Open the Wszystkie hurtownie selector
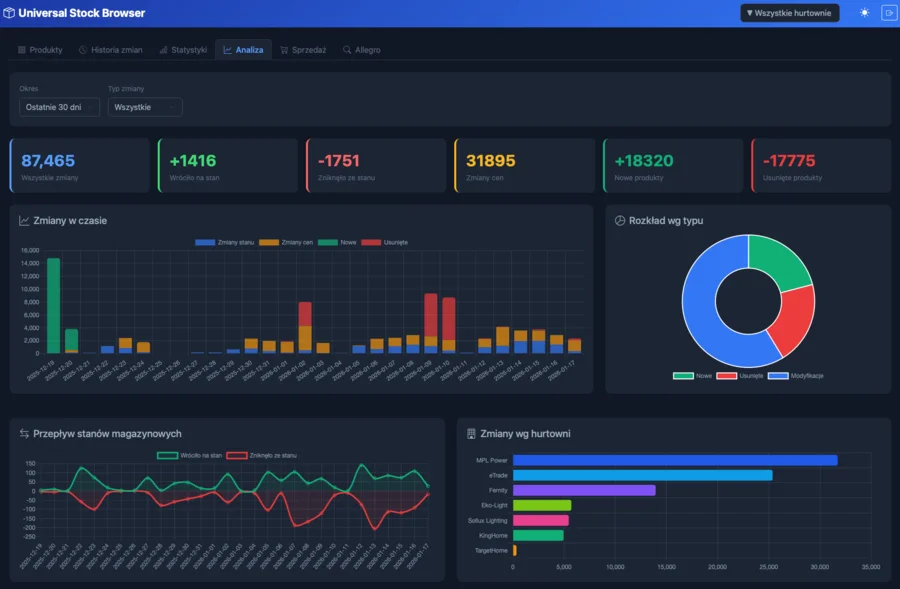The image size is (900, 589). (789, 13)
